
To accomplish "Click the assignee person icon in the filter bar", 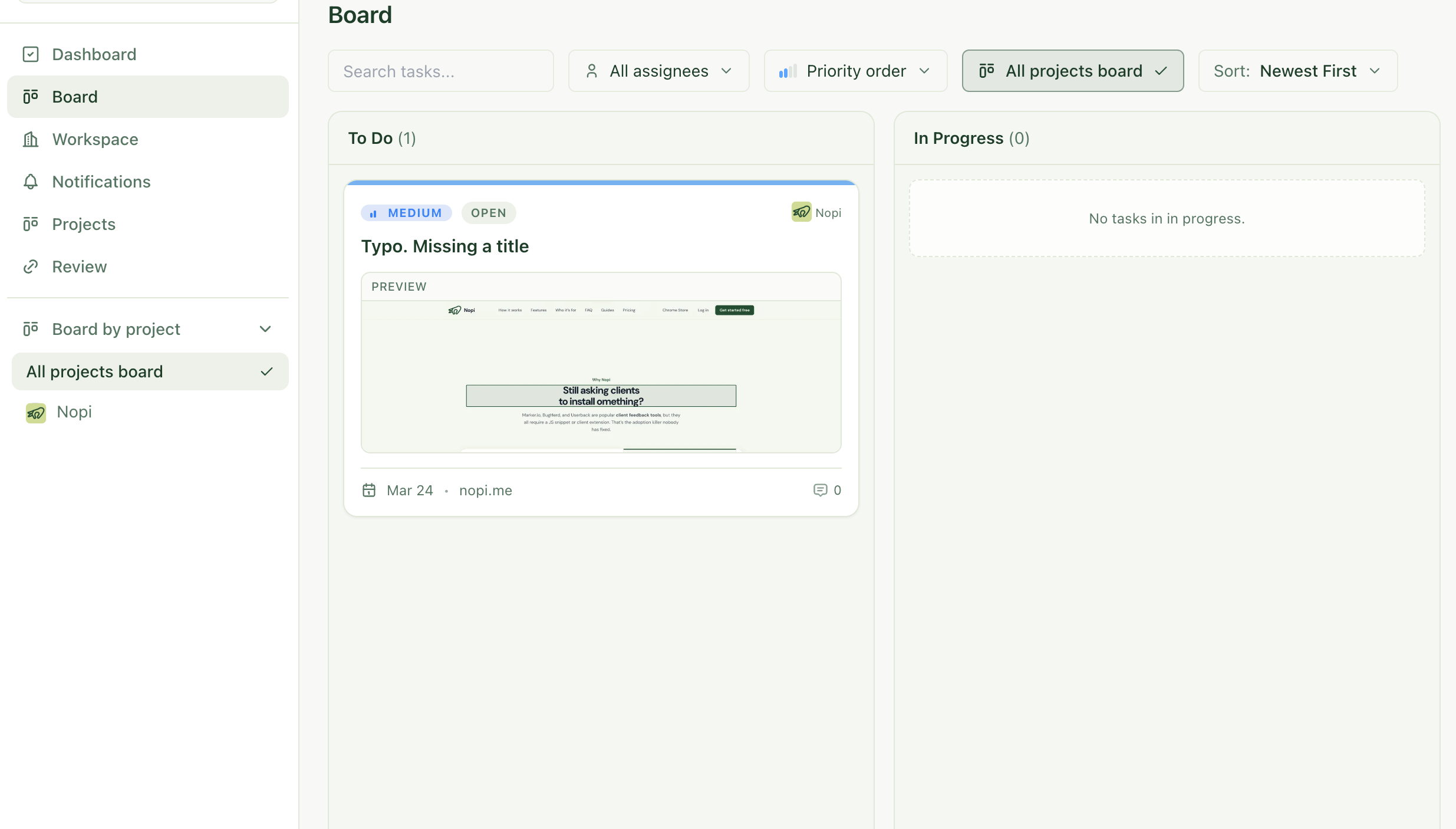I will (592, 71).
